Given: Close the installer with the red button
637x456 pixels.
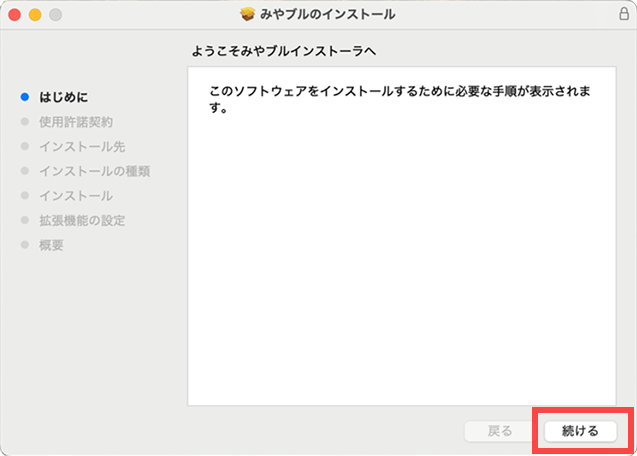Looking at the screenshot, I should 14,15.
